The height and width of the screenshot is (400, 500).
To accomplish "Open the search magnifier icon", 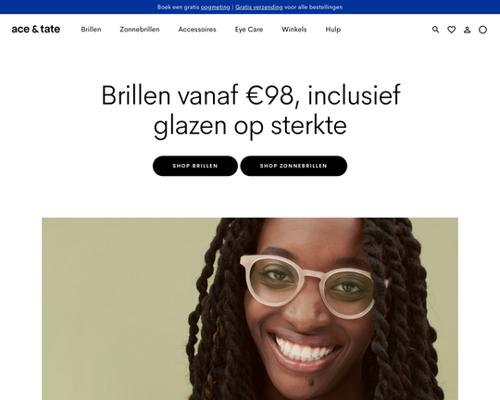I will click(435, 29).
